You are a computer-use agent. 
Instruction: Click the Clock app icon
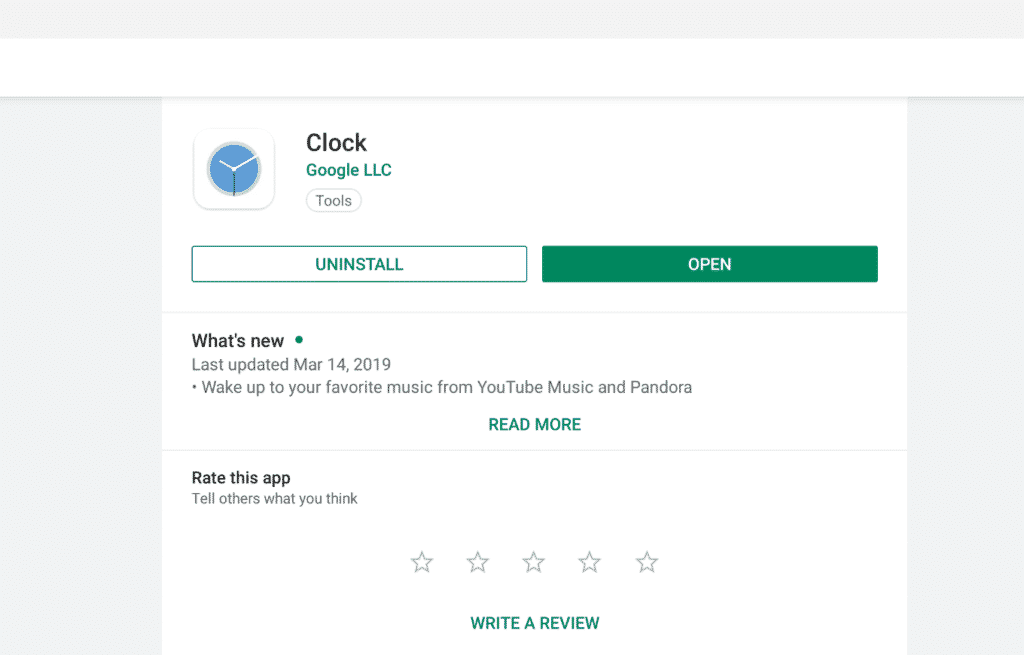[x=233, y=169]
